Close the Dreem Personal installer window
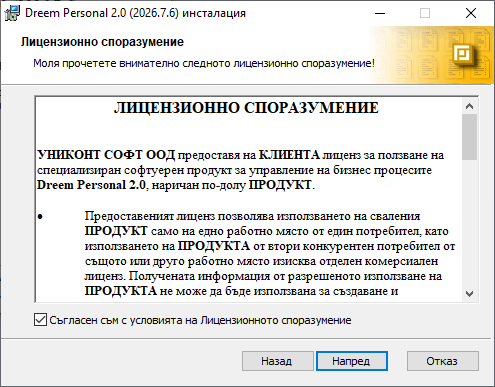 pyautogui.click(x=471, y=13)
